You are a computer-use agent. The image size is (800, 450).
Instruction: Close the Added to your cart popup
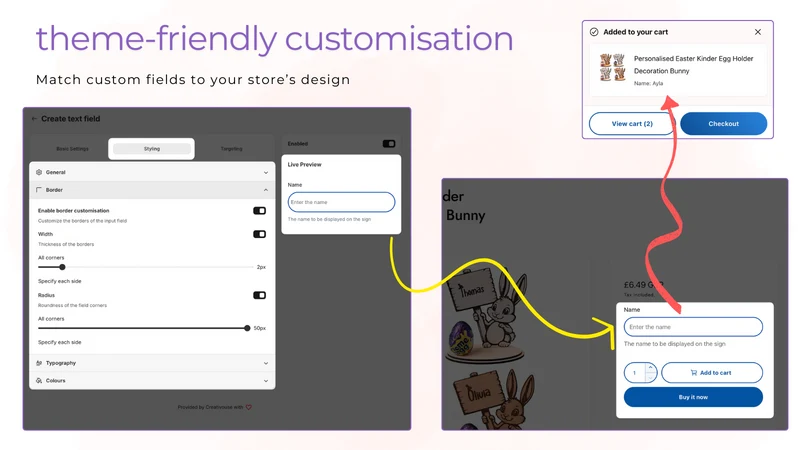pos(758,32)
